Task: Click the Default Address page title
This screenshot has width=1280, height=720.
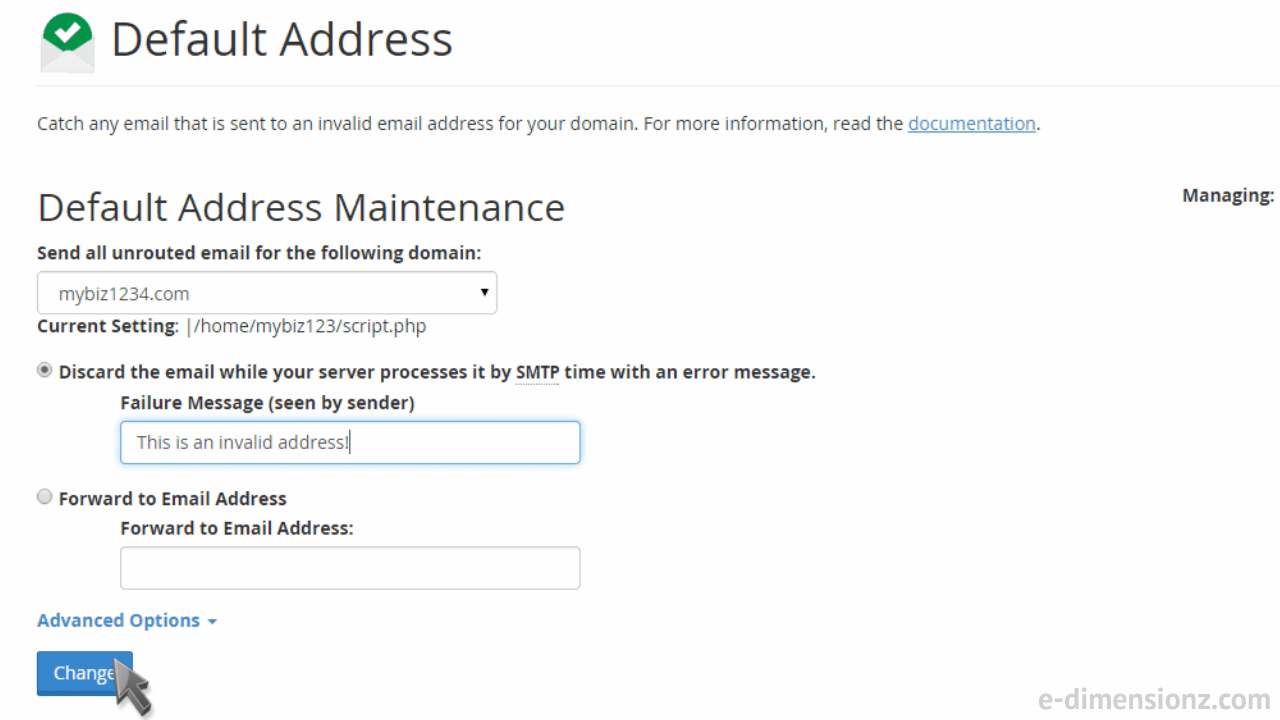Action: coord(282,40)
